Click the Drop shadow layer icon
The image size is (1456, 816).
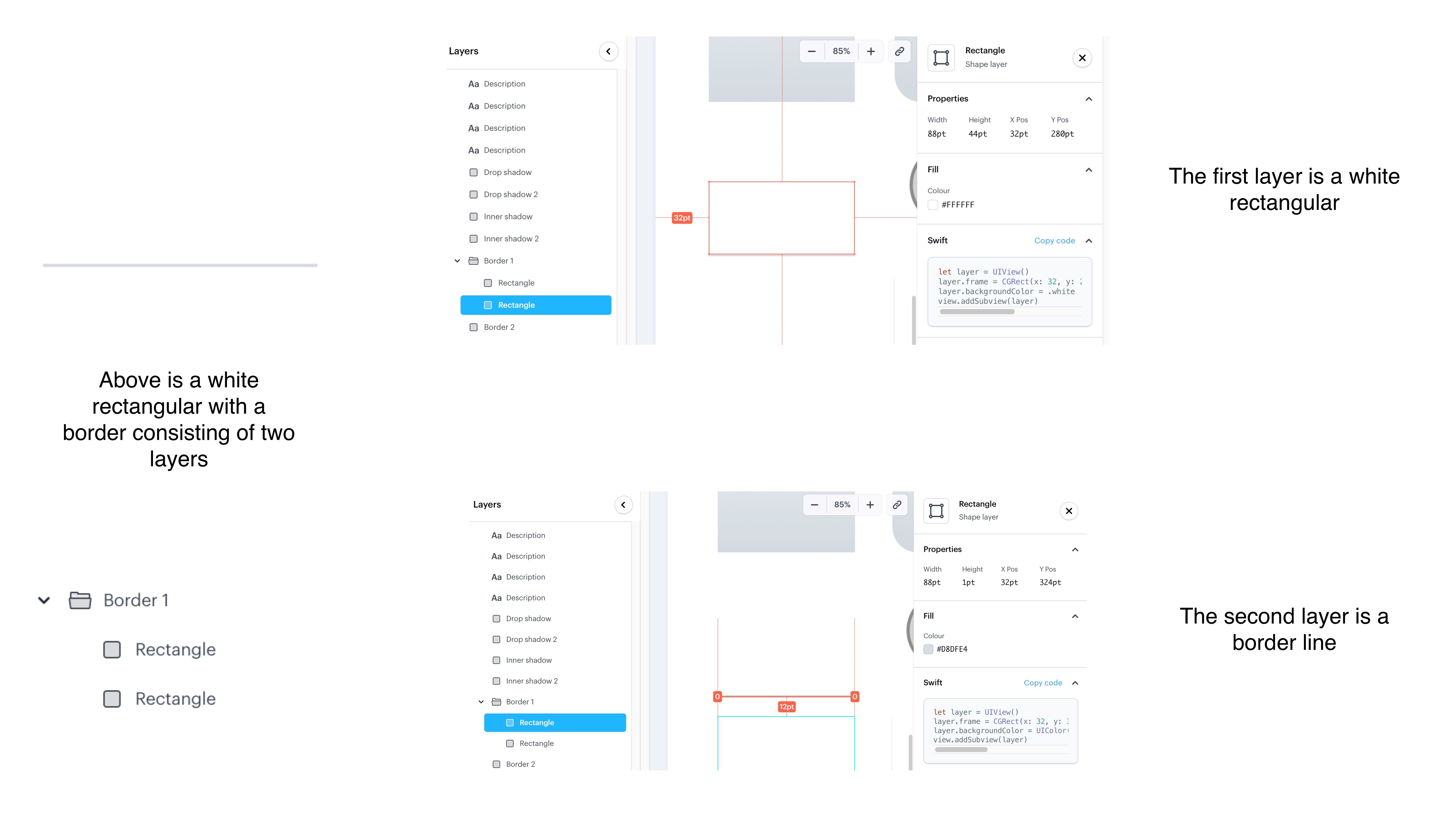pos(474,172)
